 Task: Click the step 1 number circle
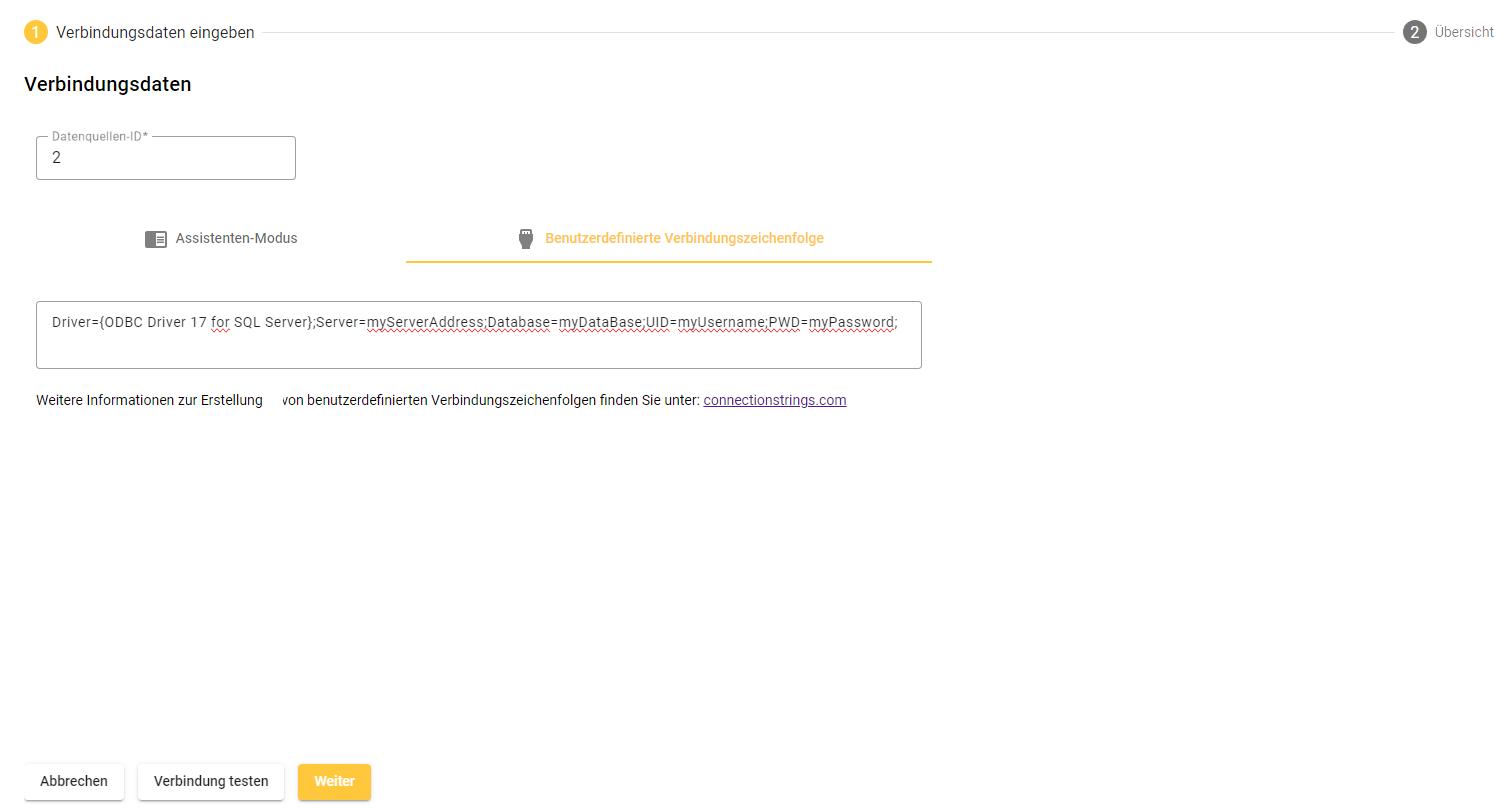point(36,32)
